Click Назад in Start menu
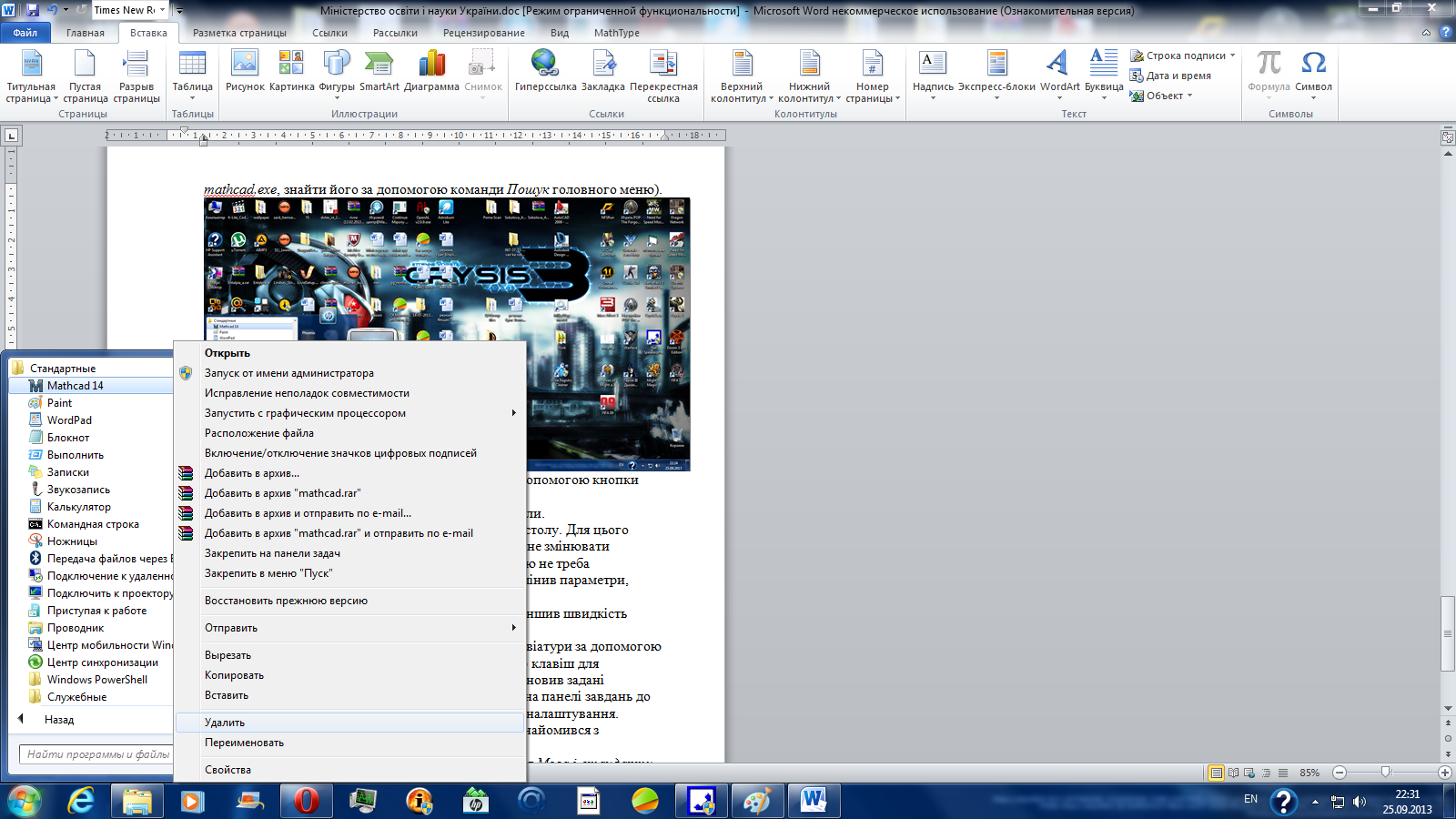The image size is (1456, 819). (x=59, y=720)
